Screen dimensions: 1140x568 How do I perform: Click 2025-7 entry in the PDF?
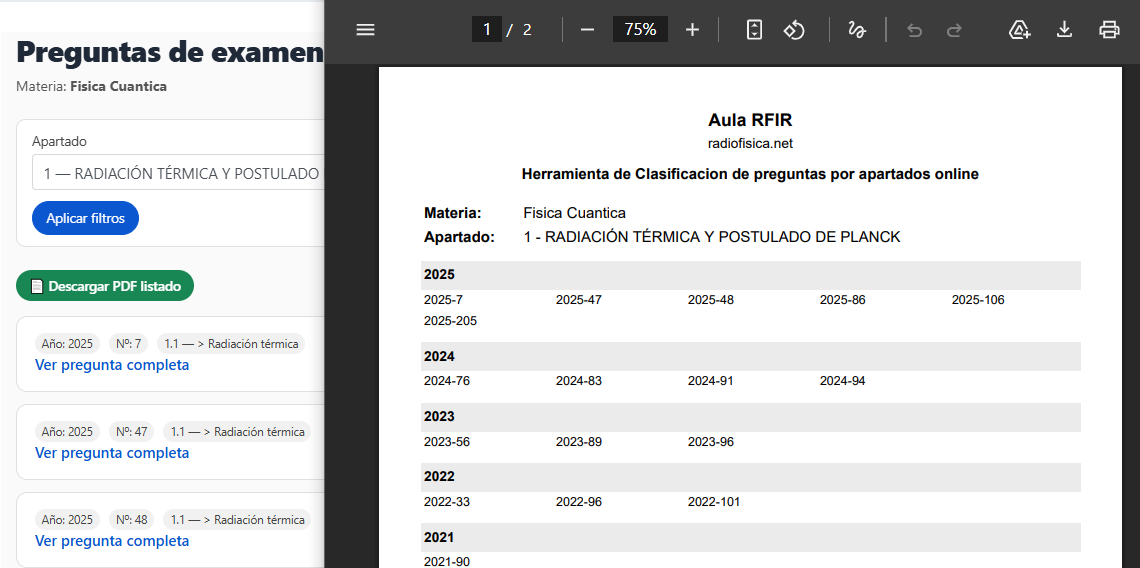coord(443,300)
